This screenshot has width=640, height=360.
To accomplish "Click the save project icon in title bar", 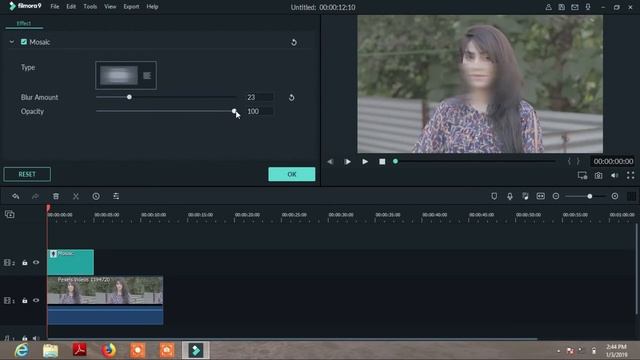I will coord(562,7).
